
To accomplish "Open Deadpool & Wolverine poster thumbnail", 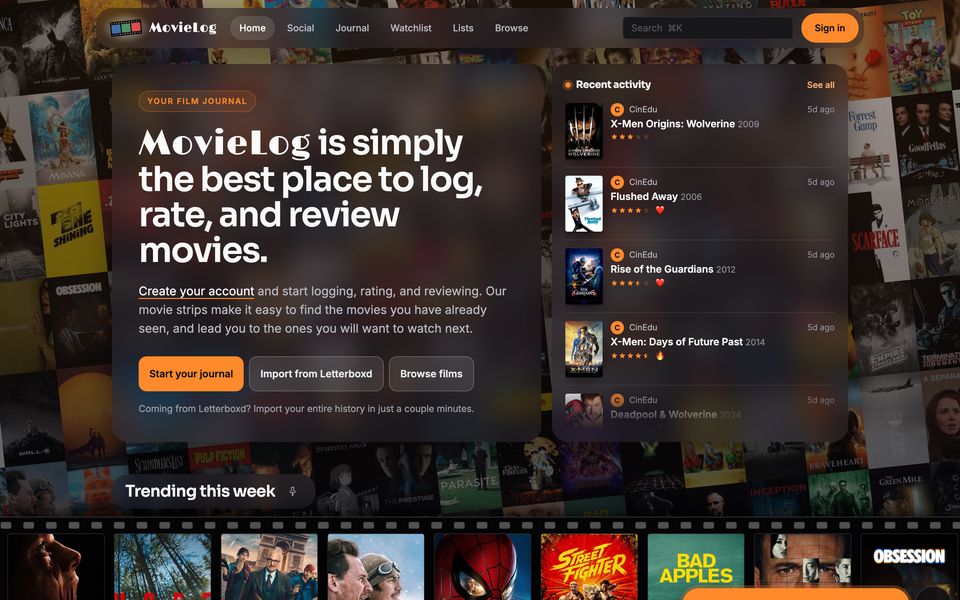I will pos(583,410).
